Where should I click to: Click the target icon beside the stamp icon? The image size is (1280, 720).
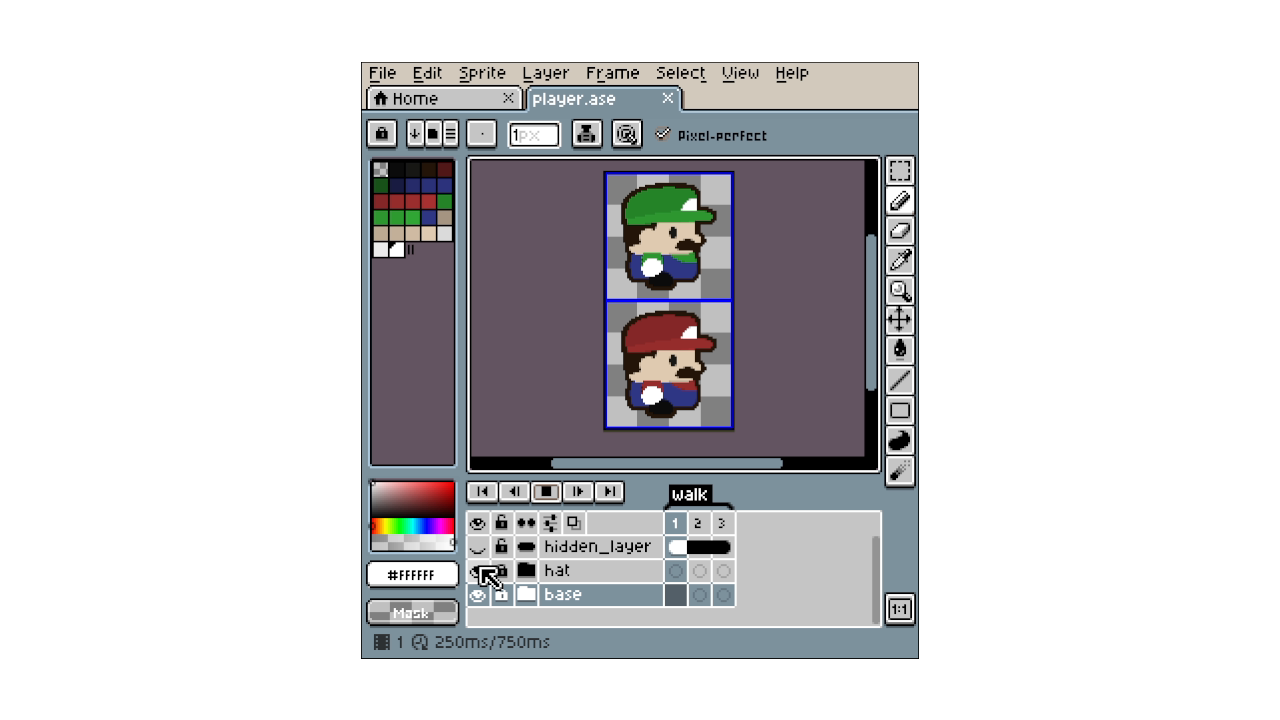point(627,134)
